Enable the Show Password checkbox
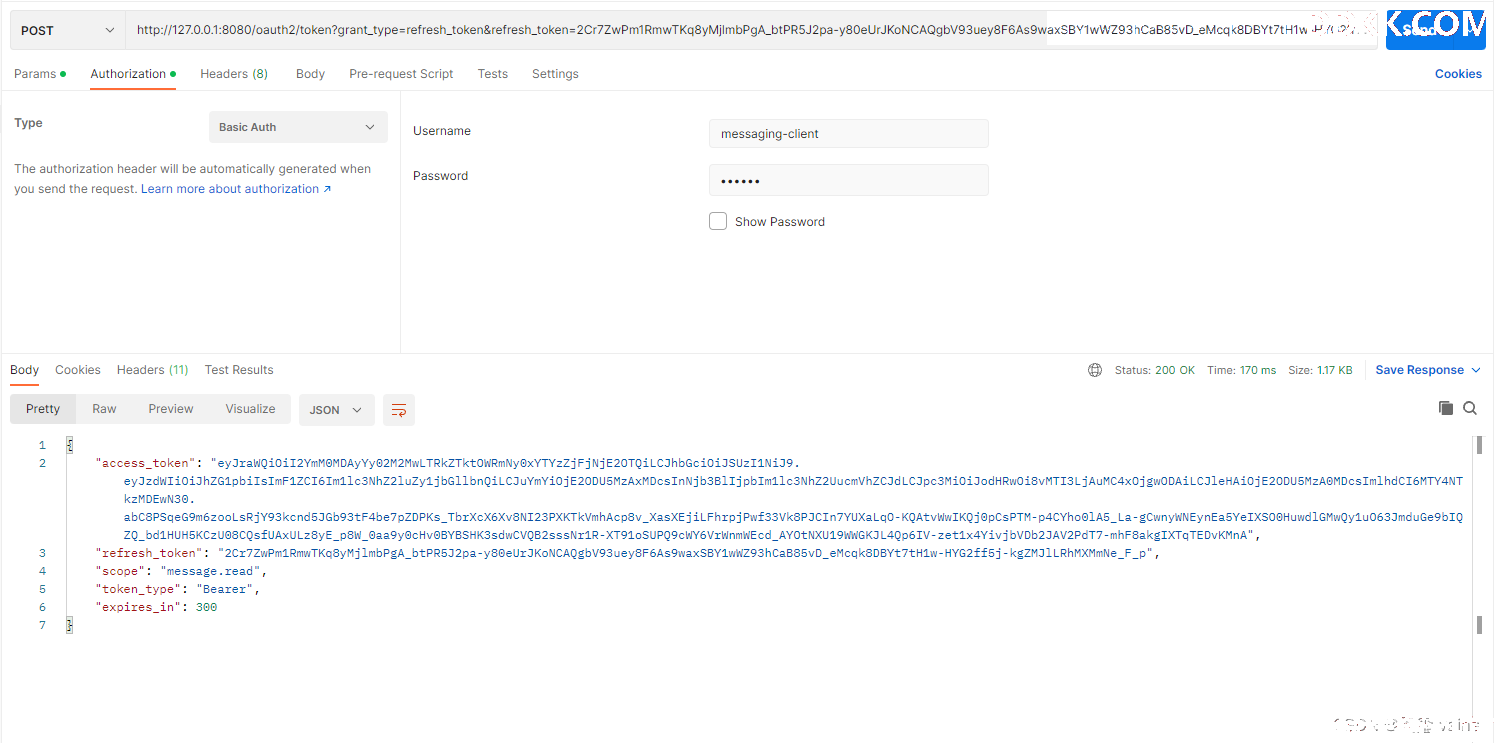The image size is (1495, 743). 718,221
